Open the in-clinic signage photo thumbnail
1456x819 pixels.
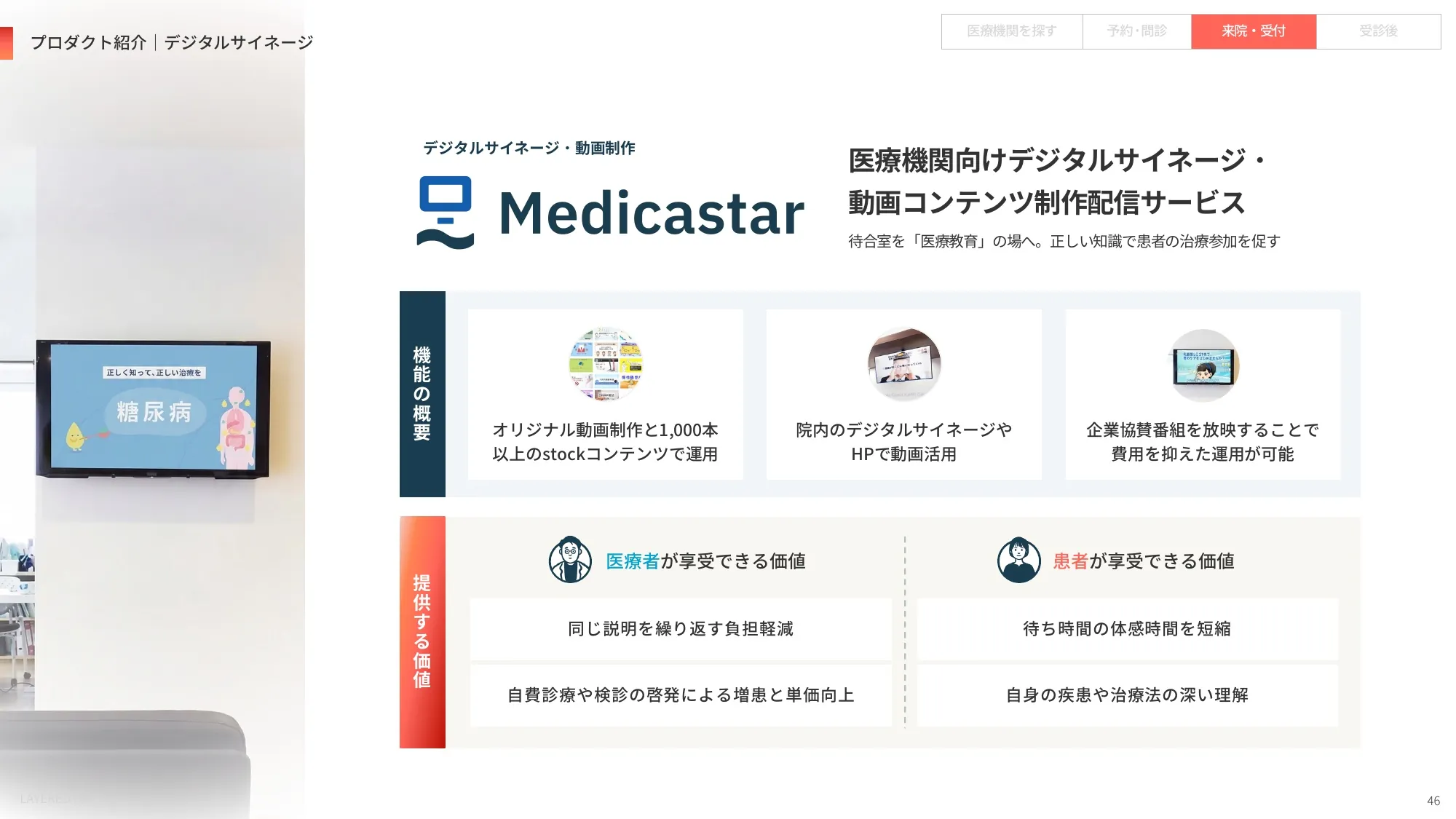(x=904, y=365)
